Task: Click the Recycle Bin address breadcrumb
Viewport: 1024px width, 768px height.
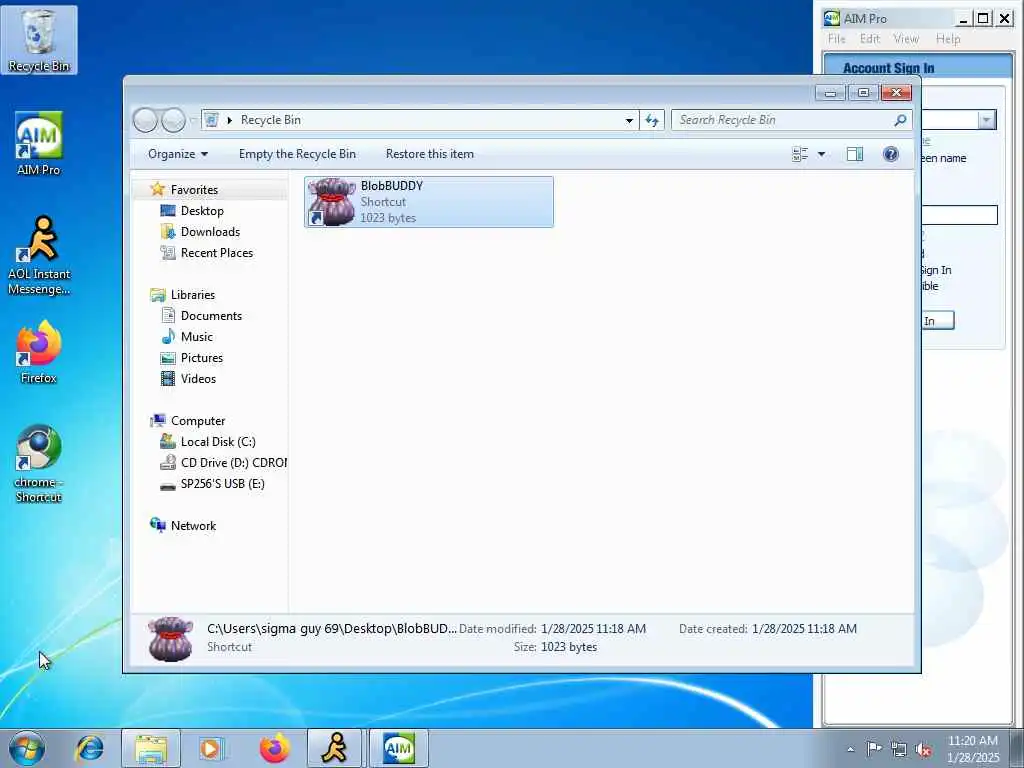Action: [270, 120]
